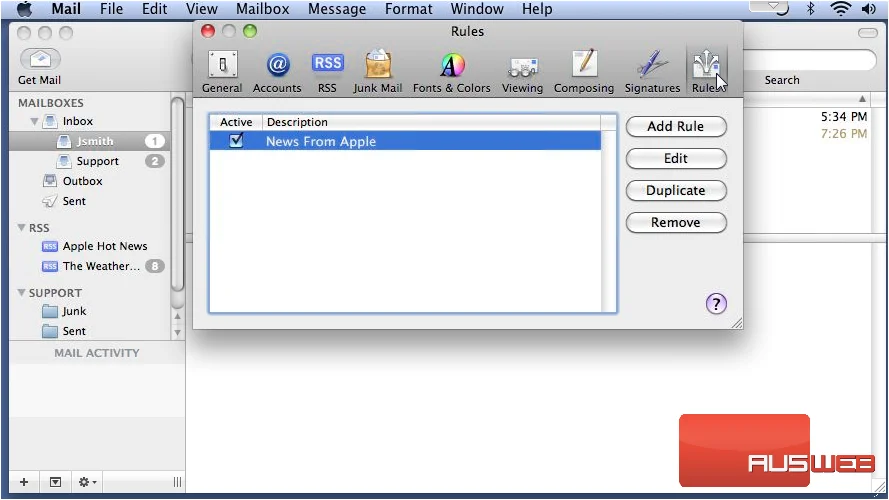Select the Jsmith inbox
Image resolution: width=889 pixels, height=500 pixels.
point(89,141)
